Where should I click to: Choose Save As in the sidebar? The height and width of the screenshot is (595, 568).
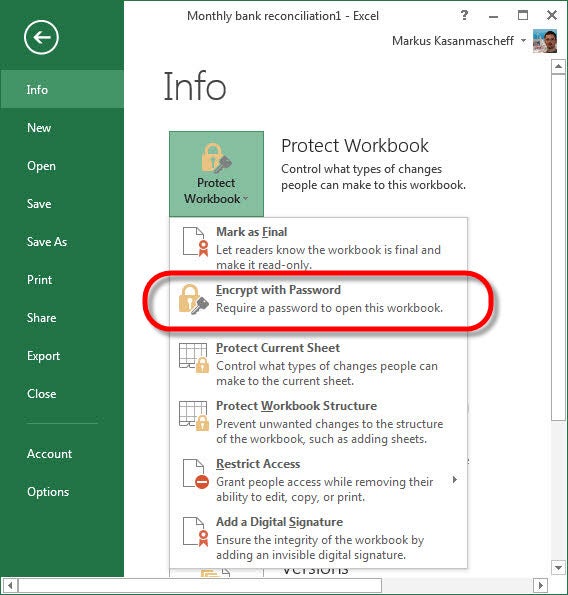62,242
